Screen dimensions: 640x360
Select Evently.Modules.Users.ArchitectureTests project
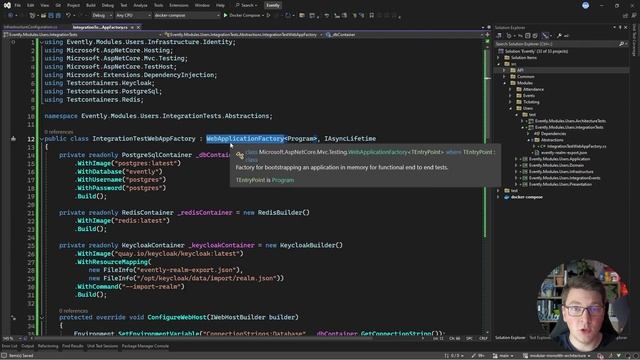coord(570,121)
